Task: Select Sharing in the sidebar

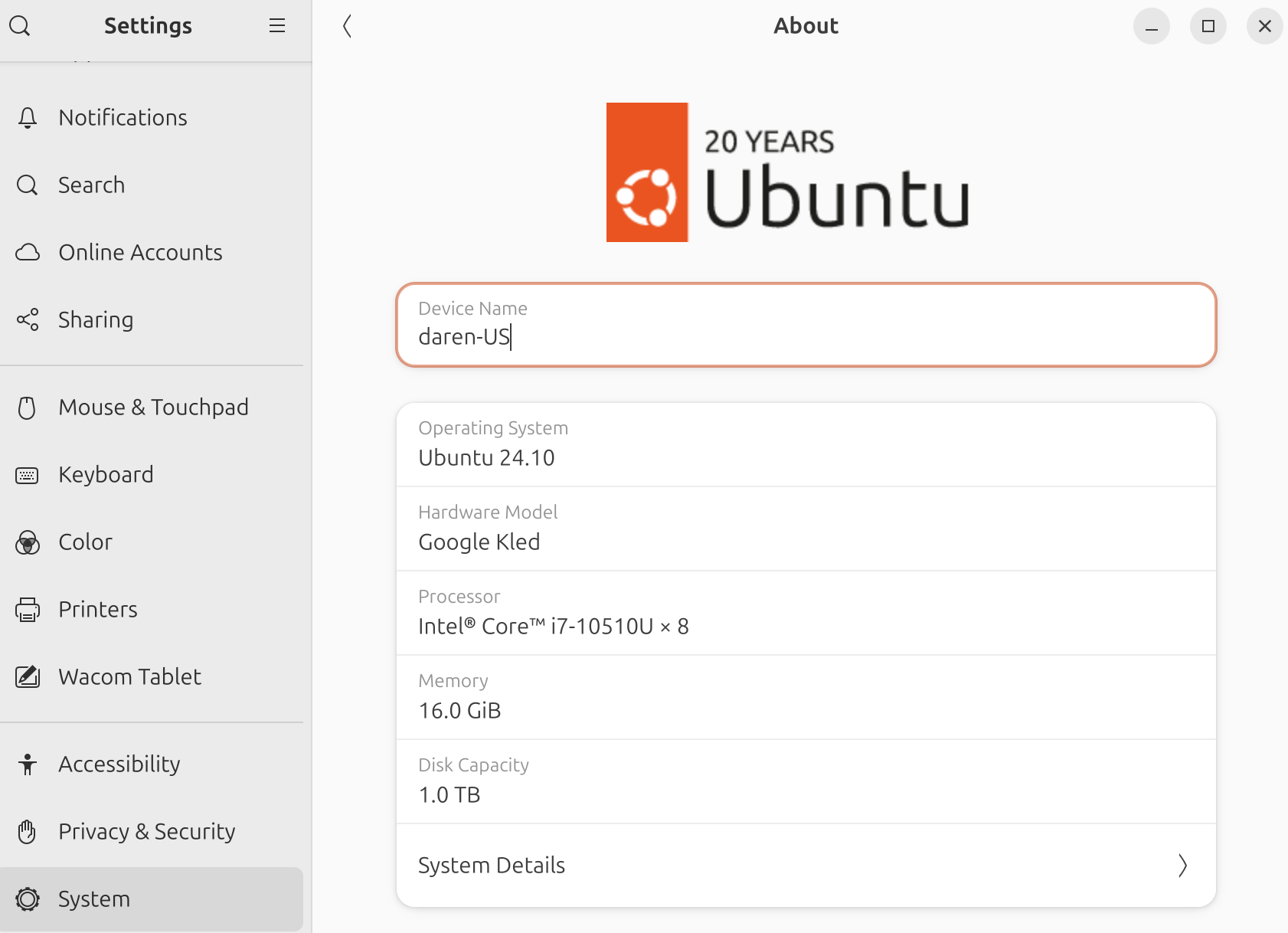Action: click(x=152, y=320)
